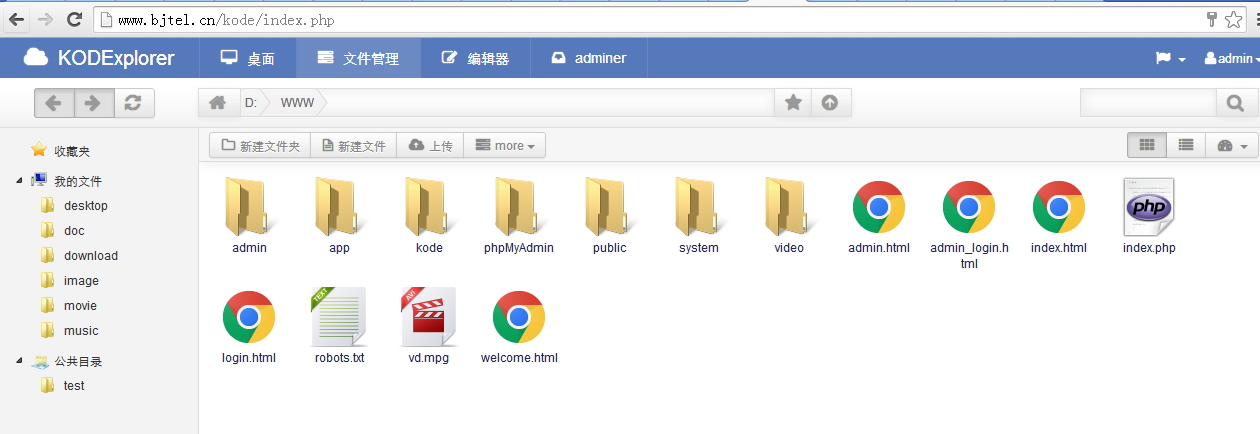This screenshot has width=1260, height=434.
Task: Open the app folder icon
Action: coord(338,207)
